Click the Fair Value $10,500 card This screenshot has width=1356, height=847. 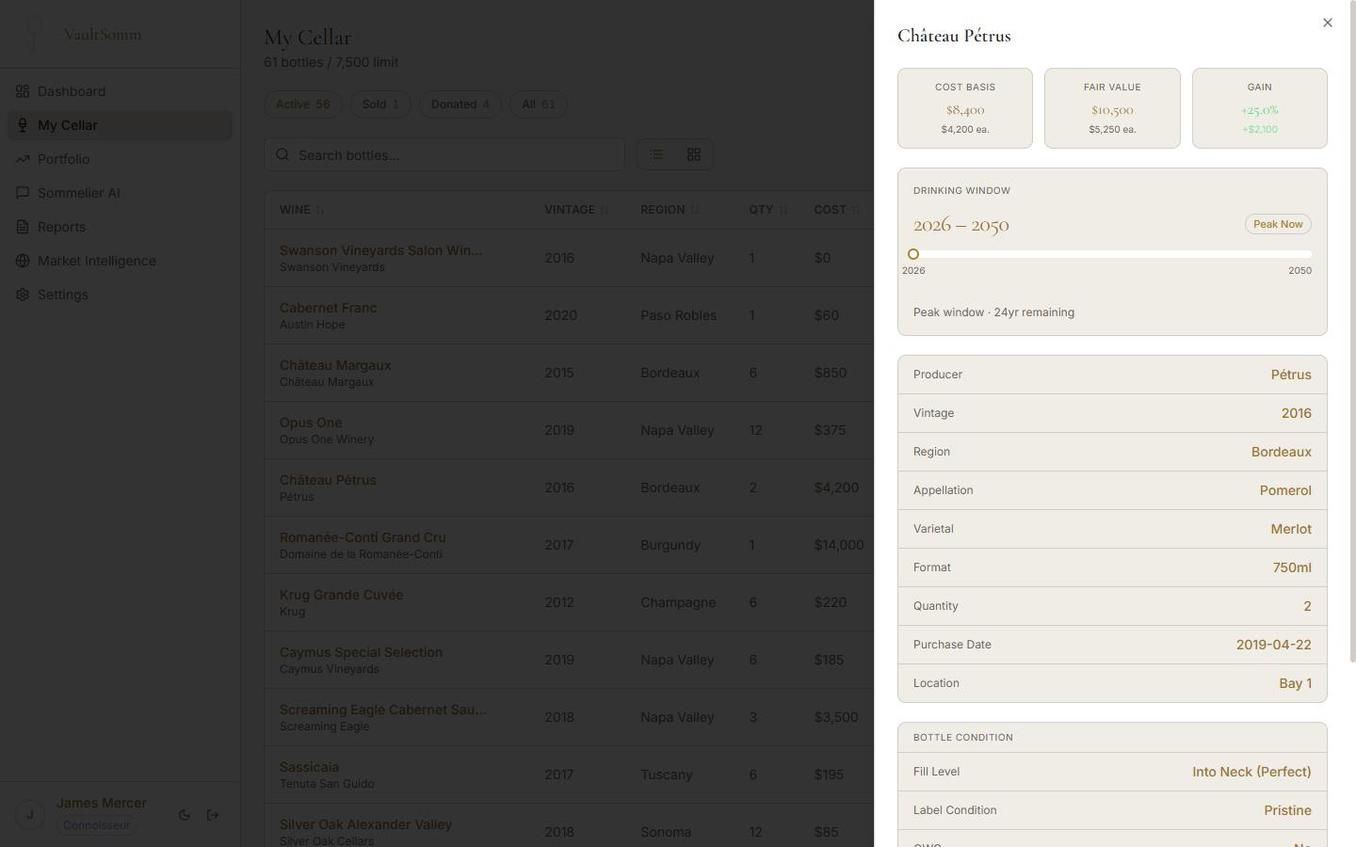(x=1112, y=108)
